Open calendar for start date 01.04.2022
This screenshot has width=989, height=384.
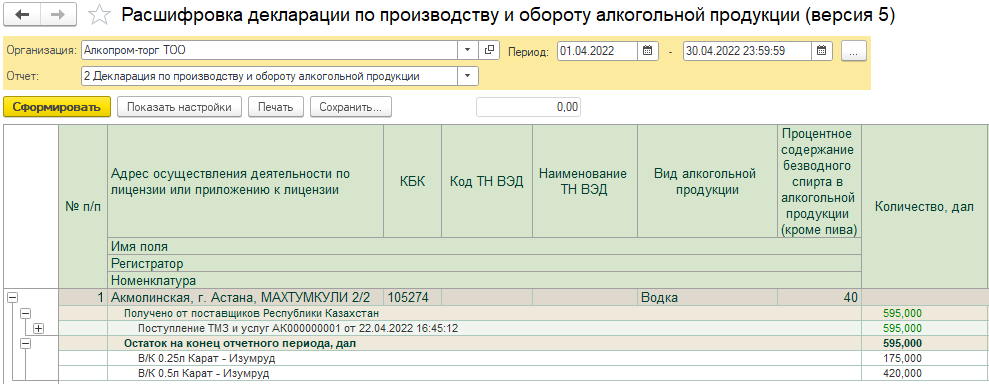tap(647, 51)
